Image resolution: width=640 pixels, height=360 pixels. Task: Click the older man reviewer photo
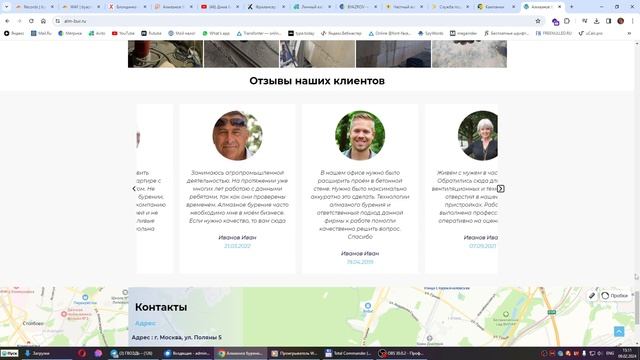pyautogui.click(x=238, y=135)
